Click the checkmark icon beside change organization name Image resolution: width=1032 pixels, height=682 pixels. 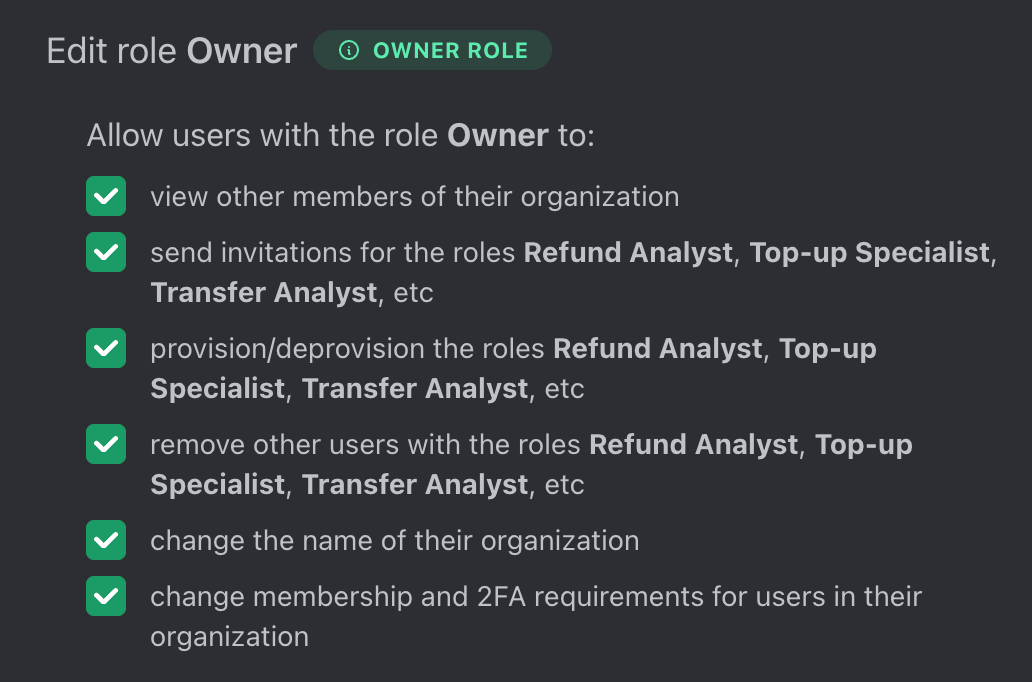[x=105, y=540]
